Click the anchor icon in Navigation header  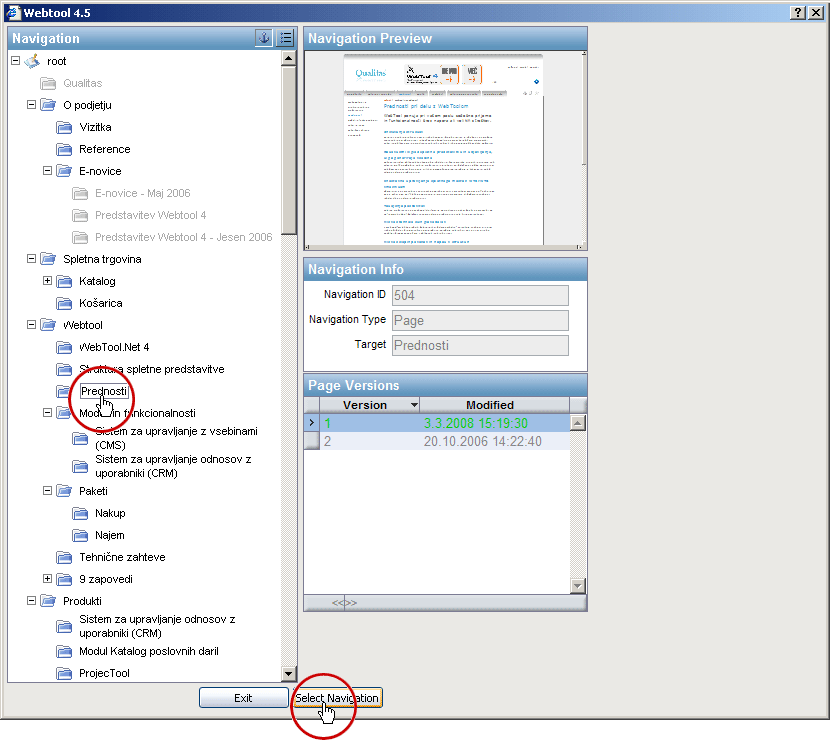coord(264,38)
